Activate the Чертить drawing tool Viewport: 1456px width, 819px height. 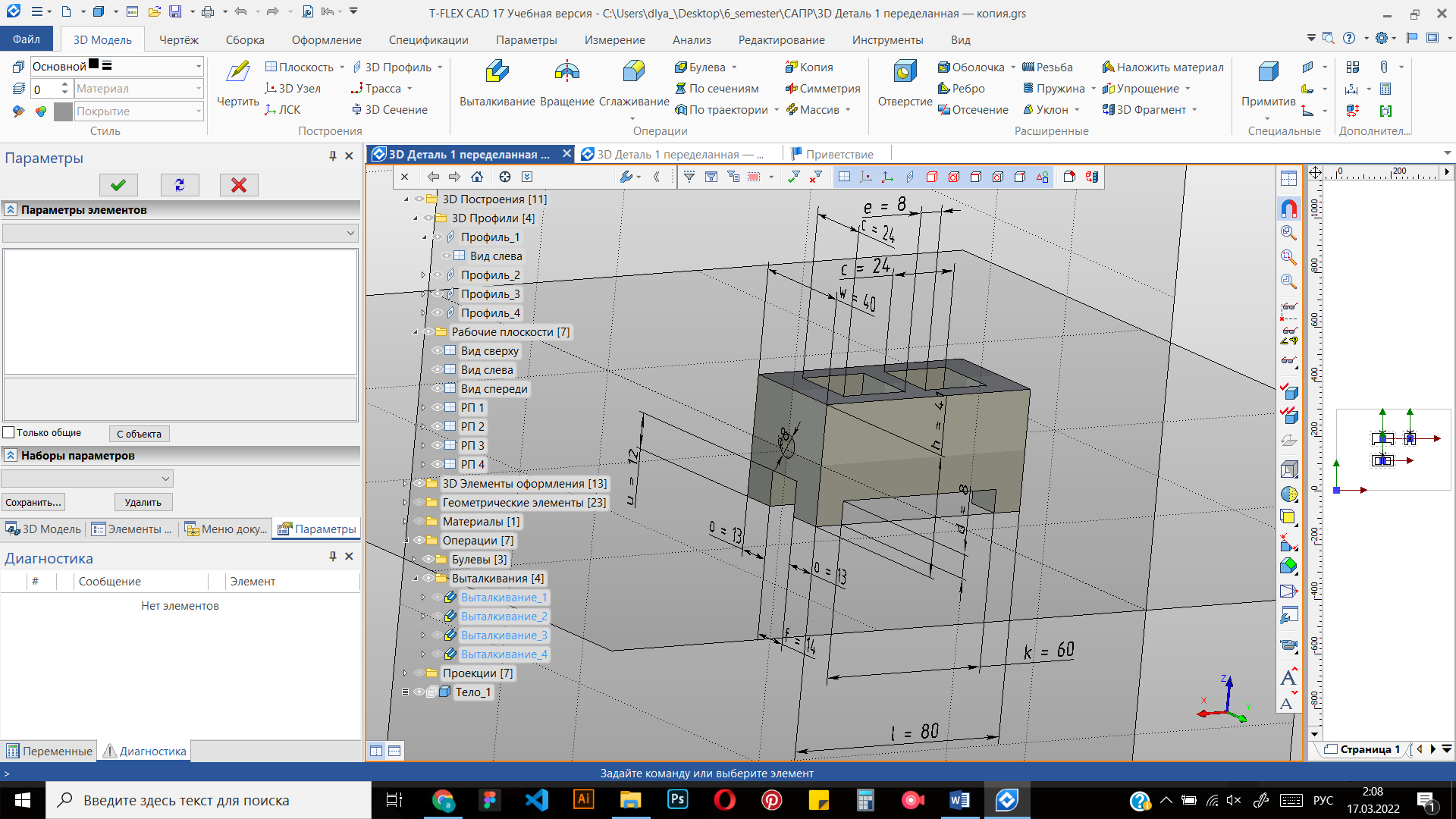click(238, 83)
